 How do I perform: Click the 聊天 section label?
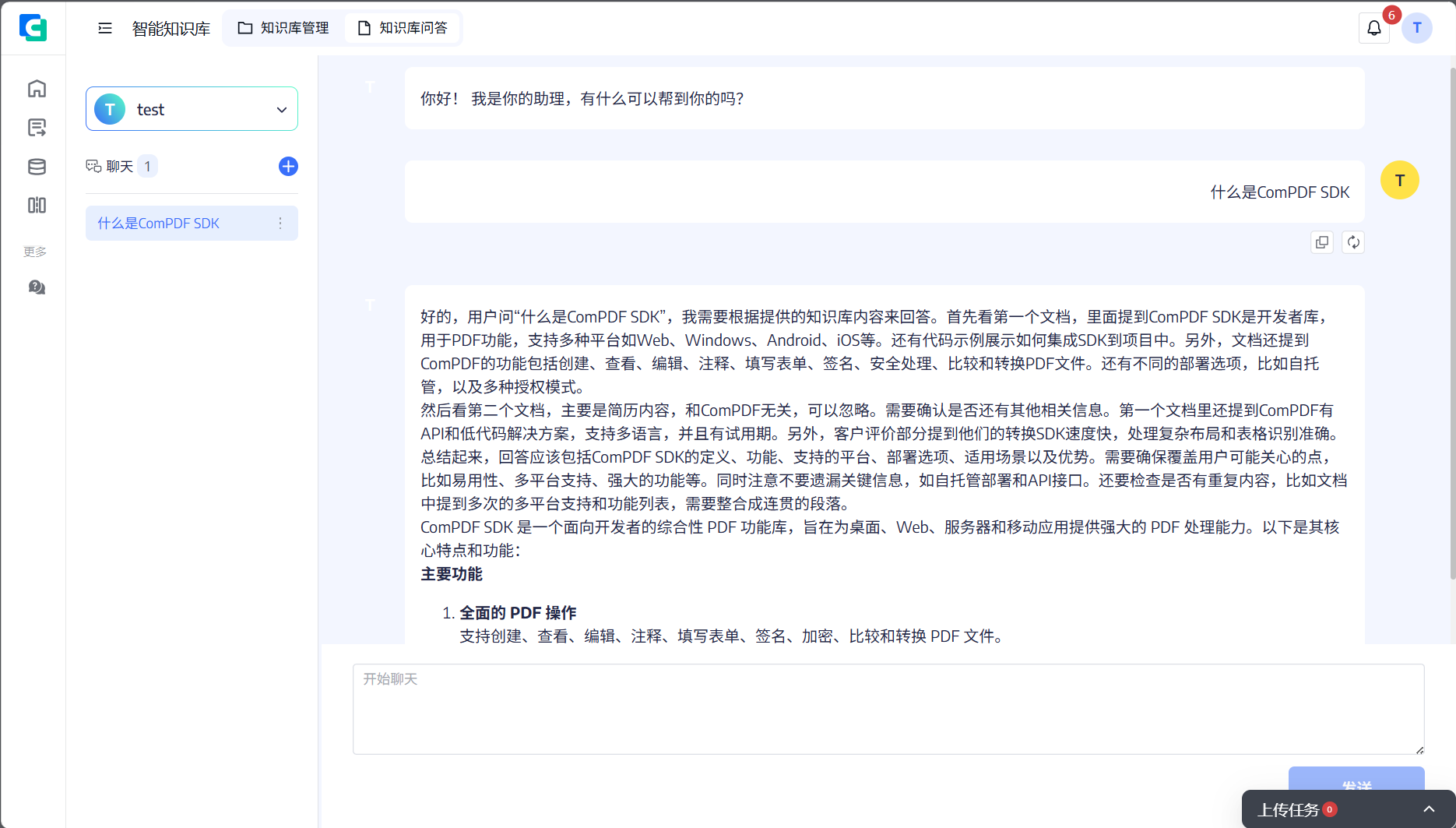click(x=120, y=166)
